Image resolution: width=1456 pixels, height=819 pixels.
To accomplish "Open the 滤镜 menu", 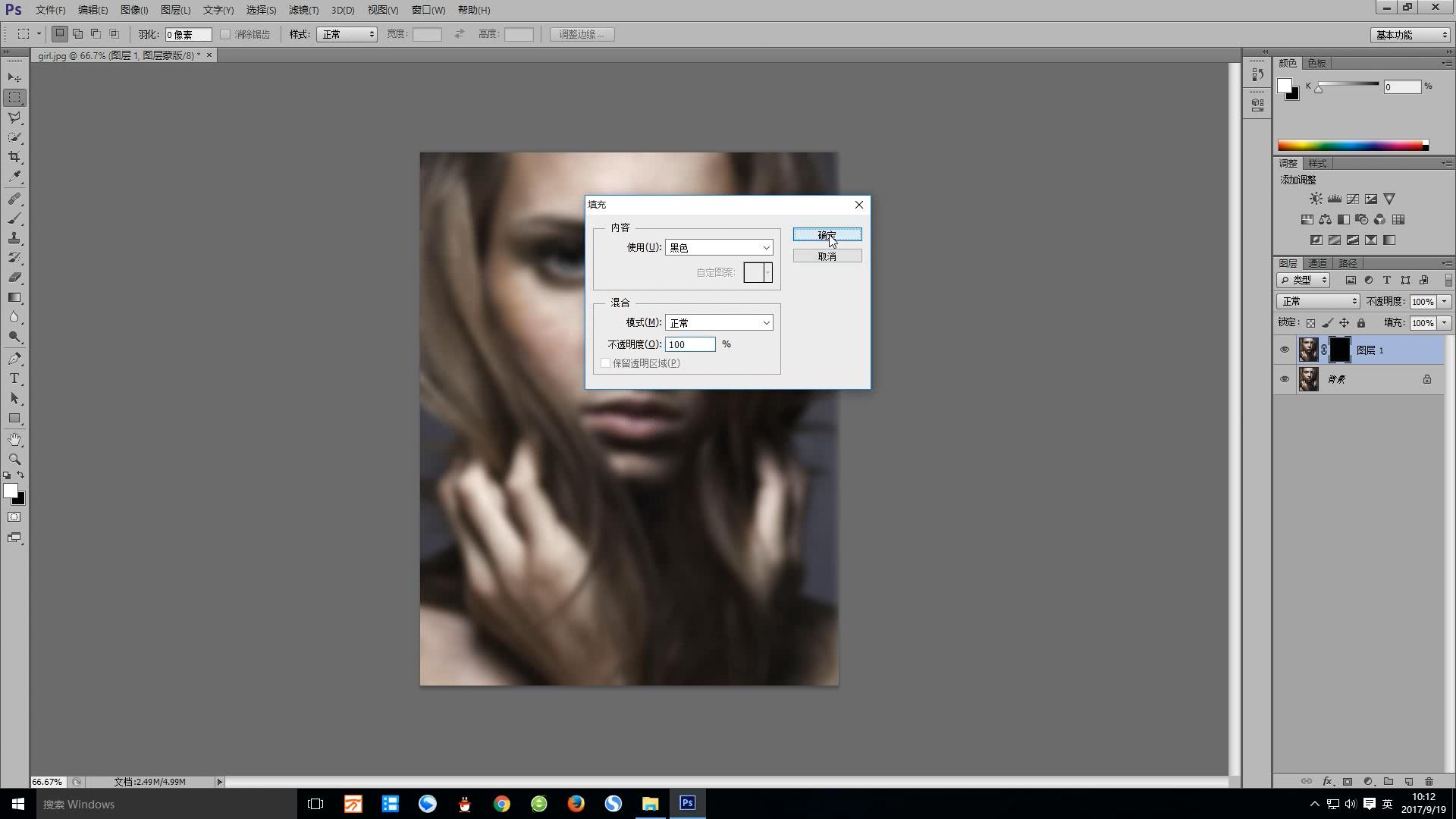I will pos(303,10).
